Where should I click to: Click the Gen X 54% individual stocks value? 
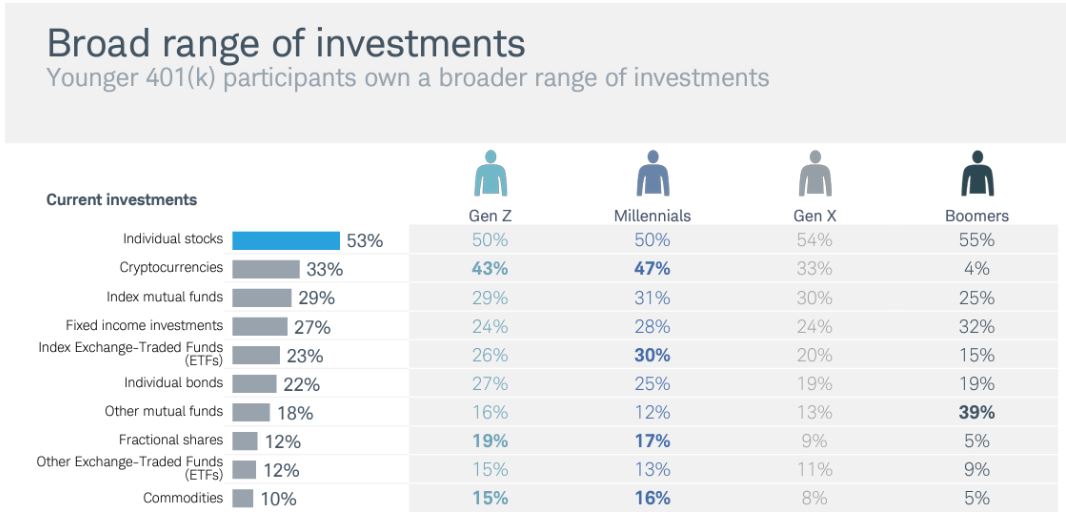[x=815, y=240]
